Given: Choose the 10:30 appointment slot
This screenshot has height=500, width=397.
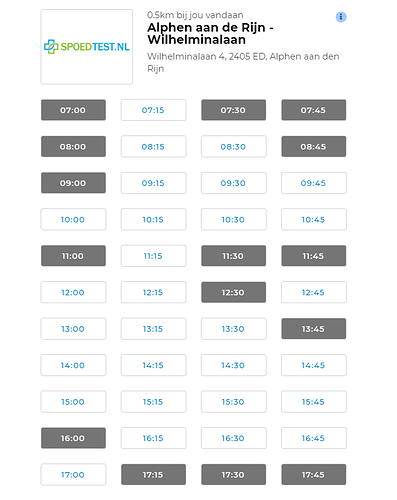Looking at the screenshot, I should click(234, 219).
